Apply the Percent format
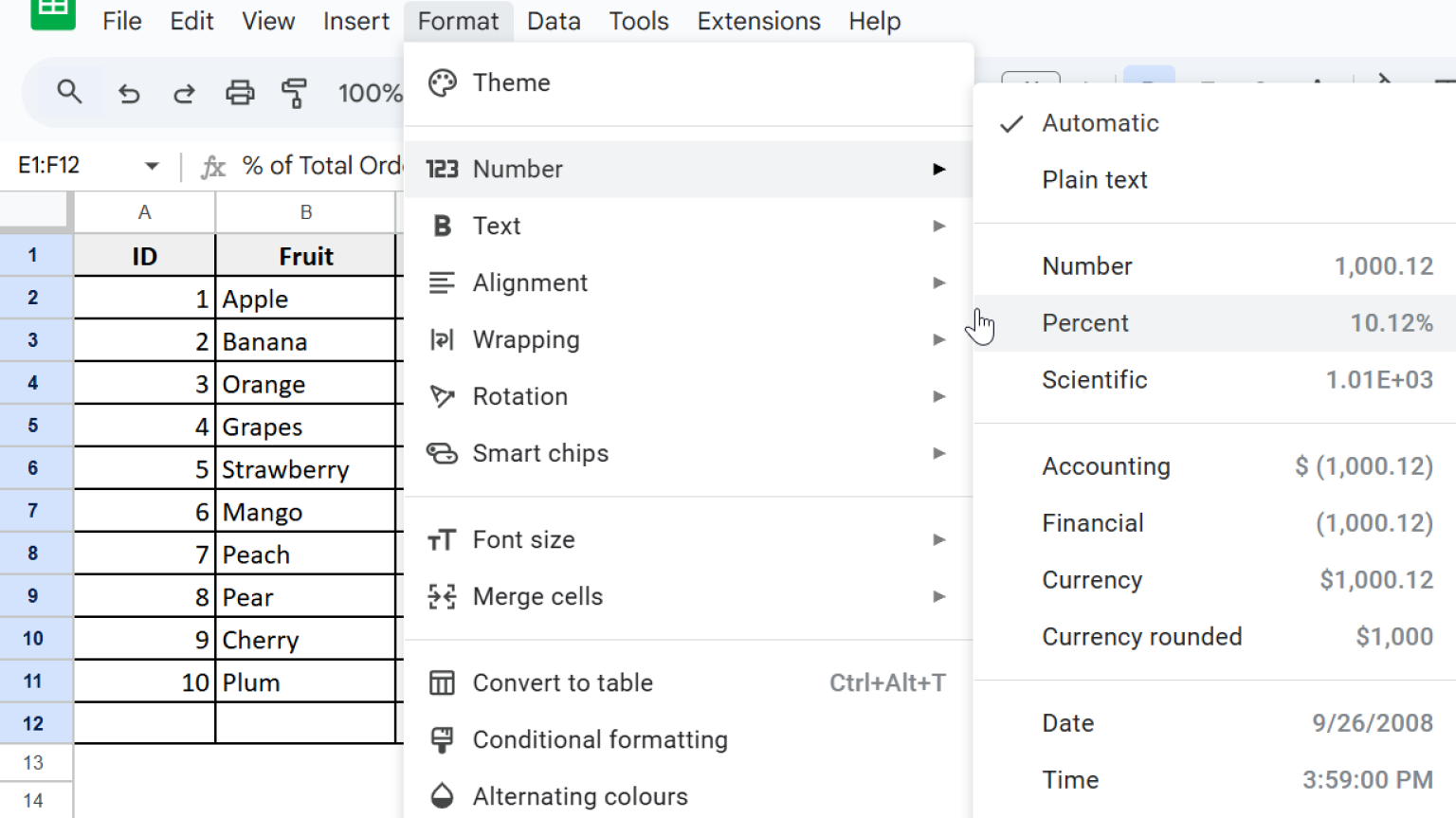The image size is (1456, 818). coord(1085,323)
